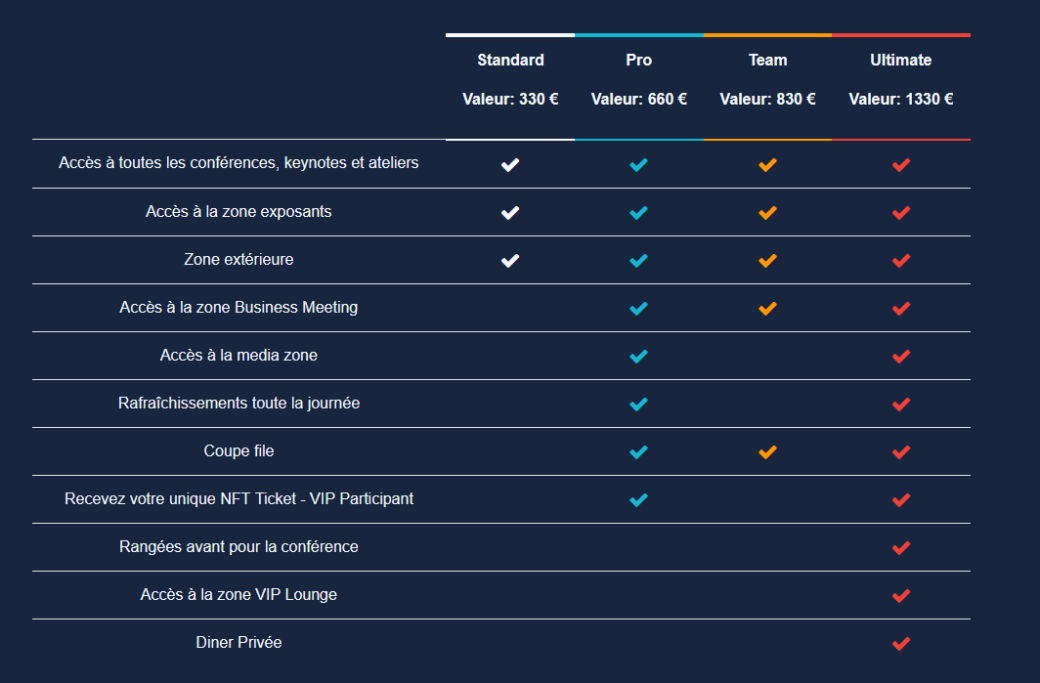This screenshot has height=683, width=1040.
Task: Click the Pro checkmark for NFT Ticket row
Action: click(x=638, y=500)
